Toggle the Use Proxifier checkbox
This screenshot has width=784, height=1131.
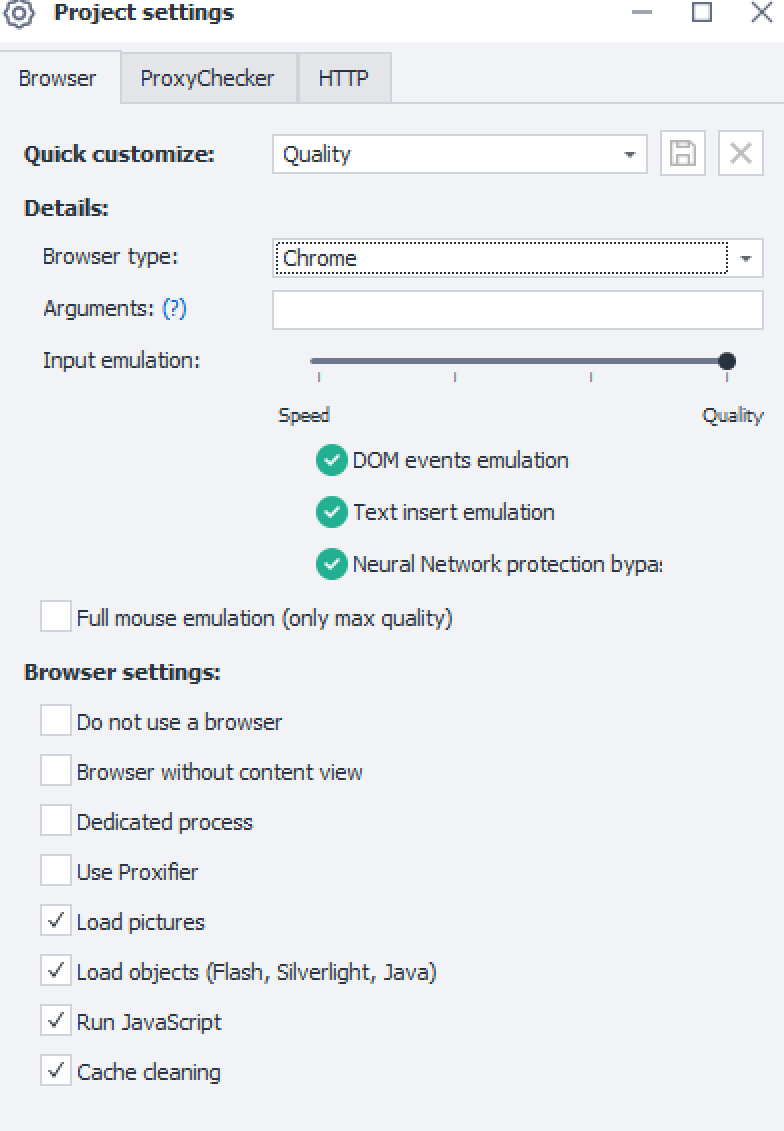pyautogui.click(x=56, y=871)
